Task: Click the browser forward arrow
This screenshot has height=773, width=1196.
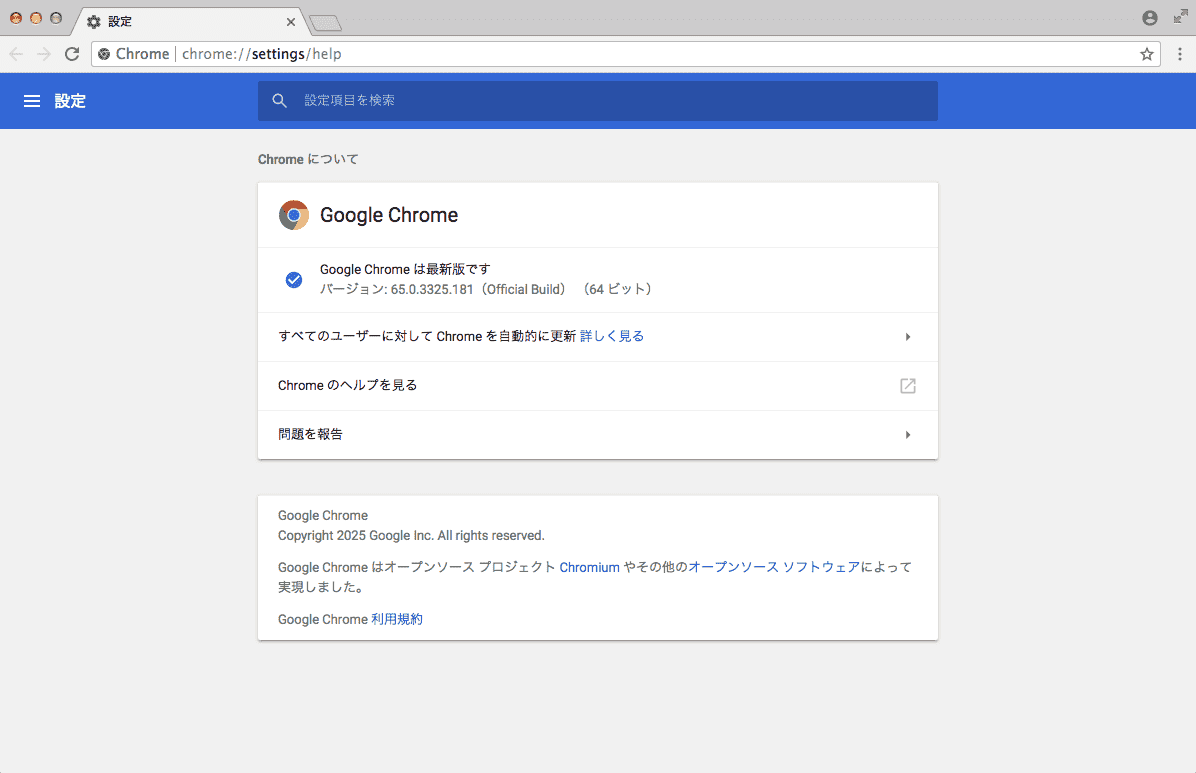Action: 43,54
